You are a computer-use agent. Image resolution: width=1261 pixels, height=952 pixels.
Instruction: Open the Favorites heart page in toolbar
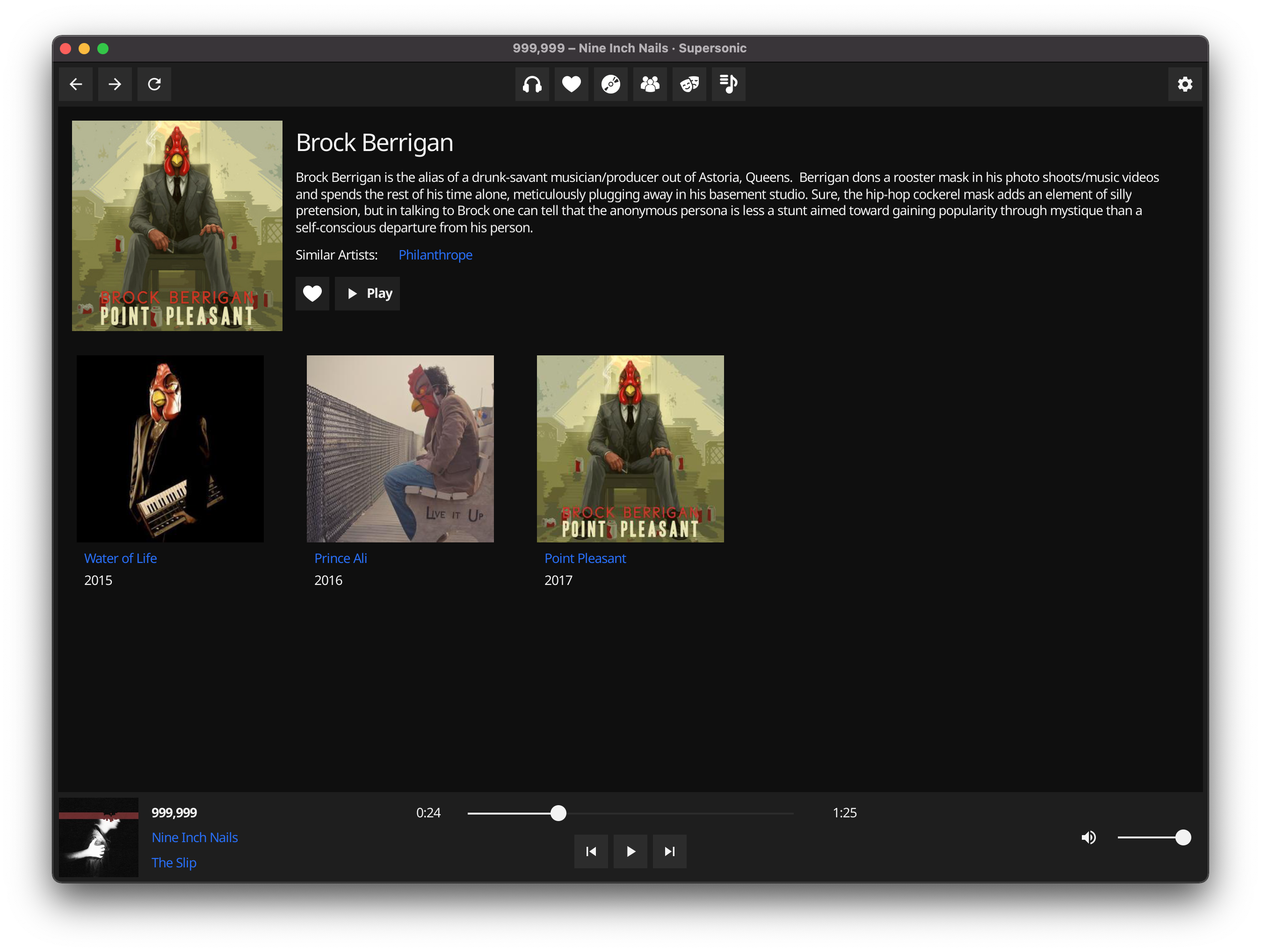click(571, 84)
